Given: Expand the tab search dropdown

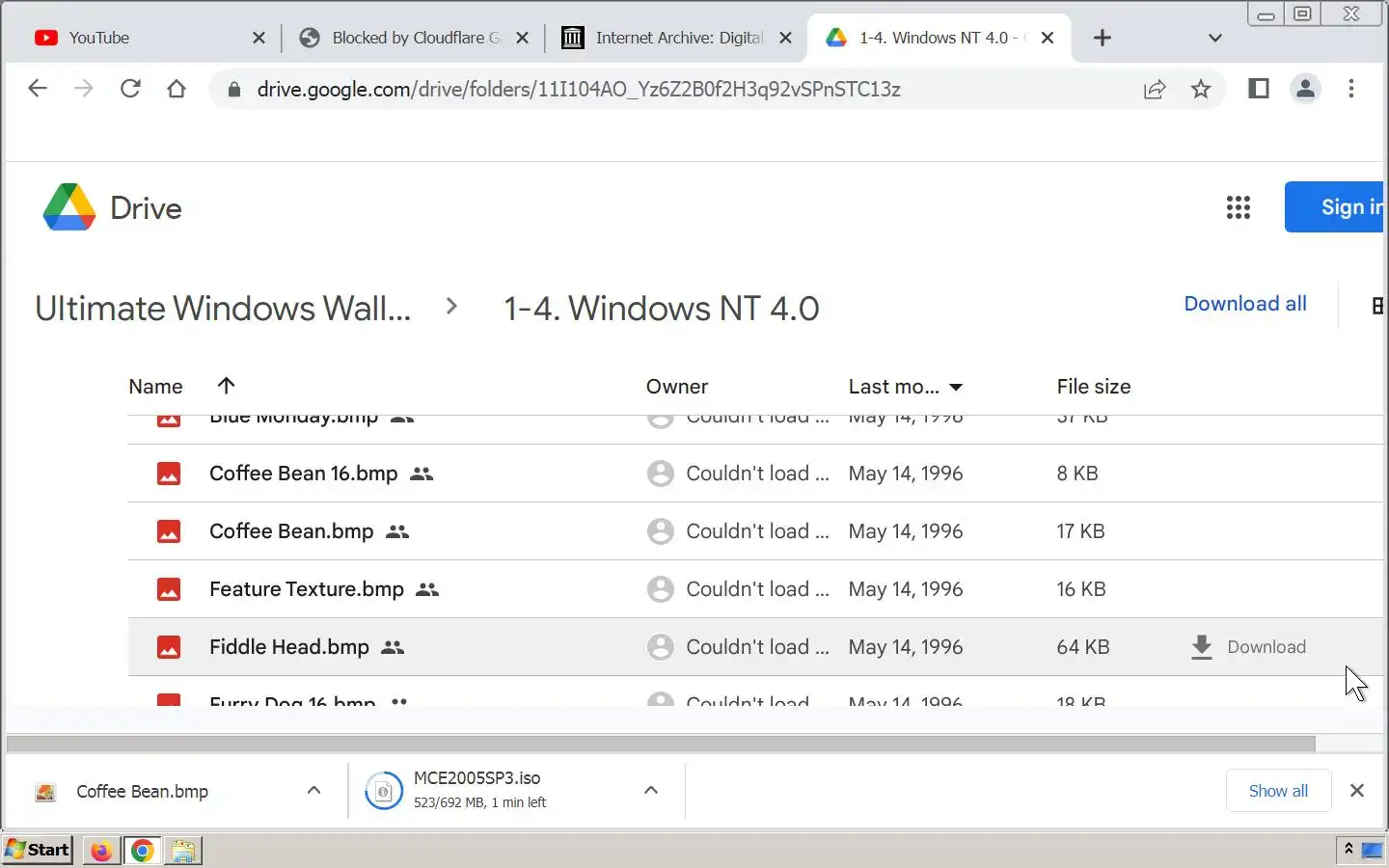Looking at the screenshot, I should coord(1215,38).
